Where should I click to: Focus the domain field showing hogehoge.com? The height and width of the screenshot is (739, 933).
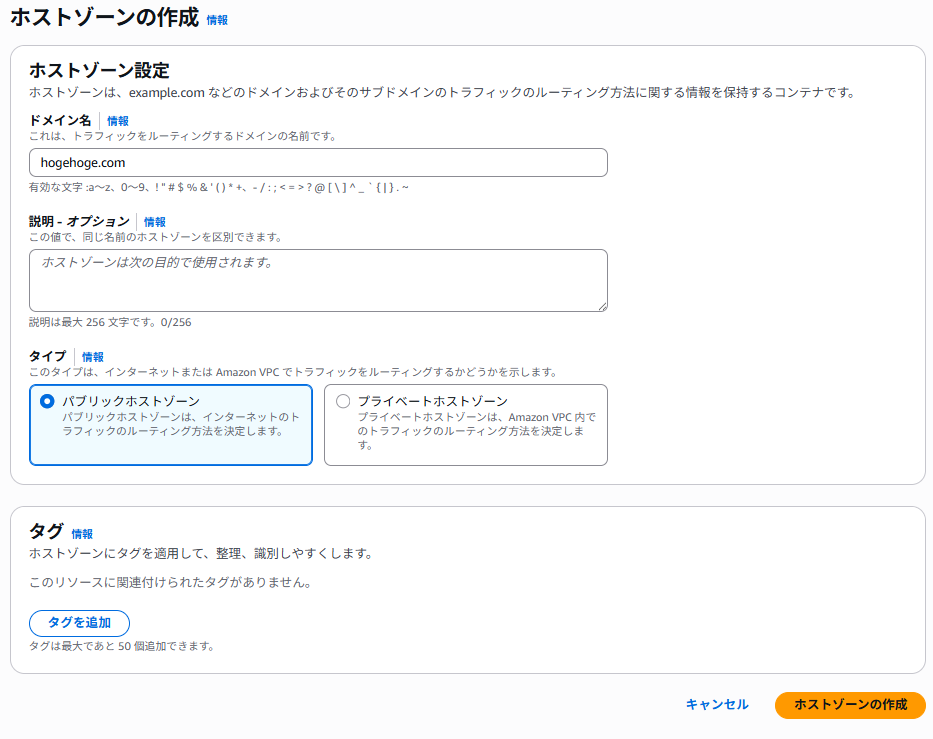(x=318, y=162)
